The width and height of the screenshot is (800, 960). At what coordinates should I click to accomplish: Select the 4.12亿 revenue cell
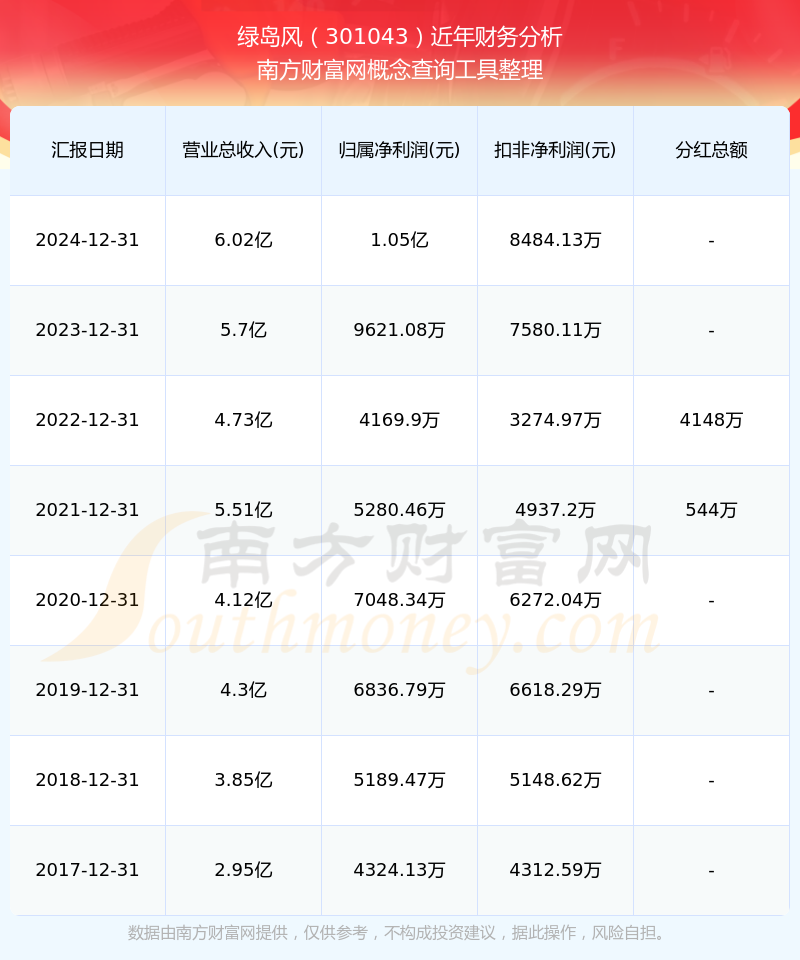pos(244,600)
